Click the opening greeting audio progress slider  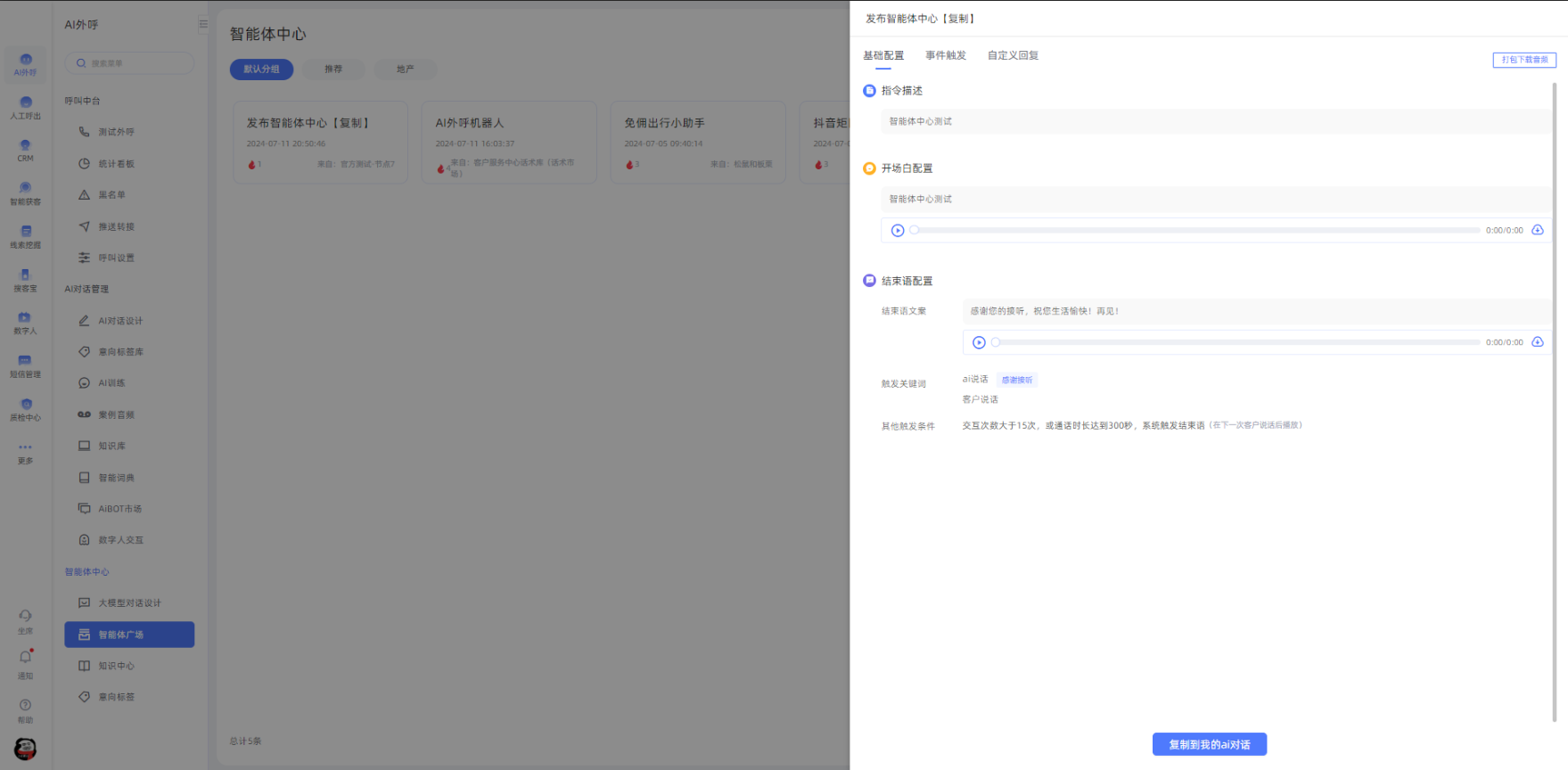[x=1194, y=231]
